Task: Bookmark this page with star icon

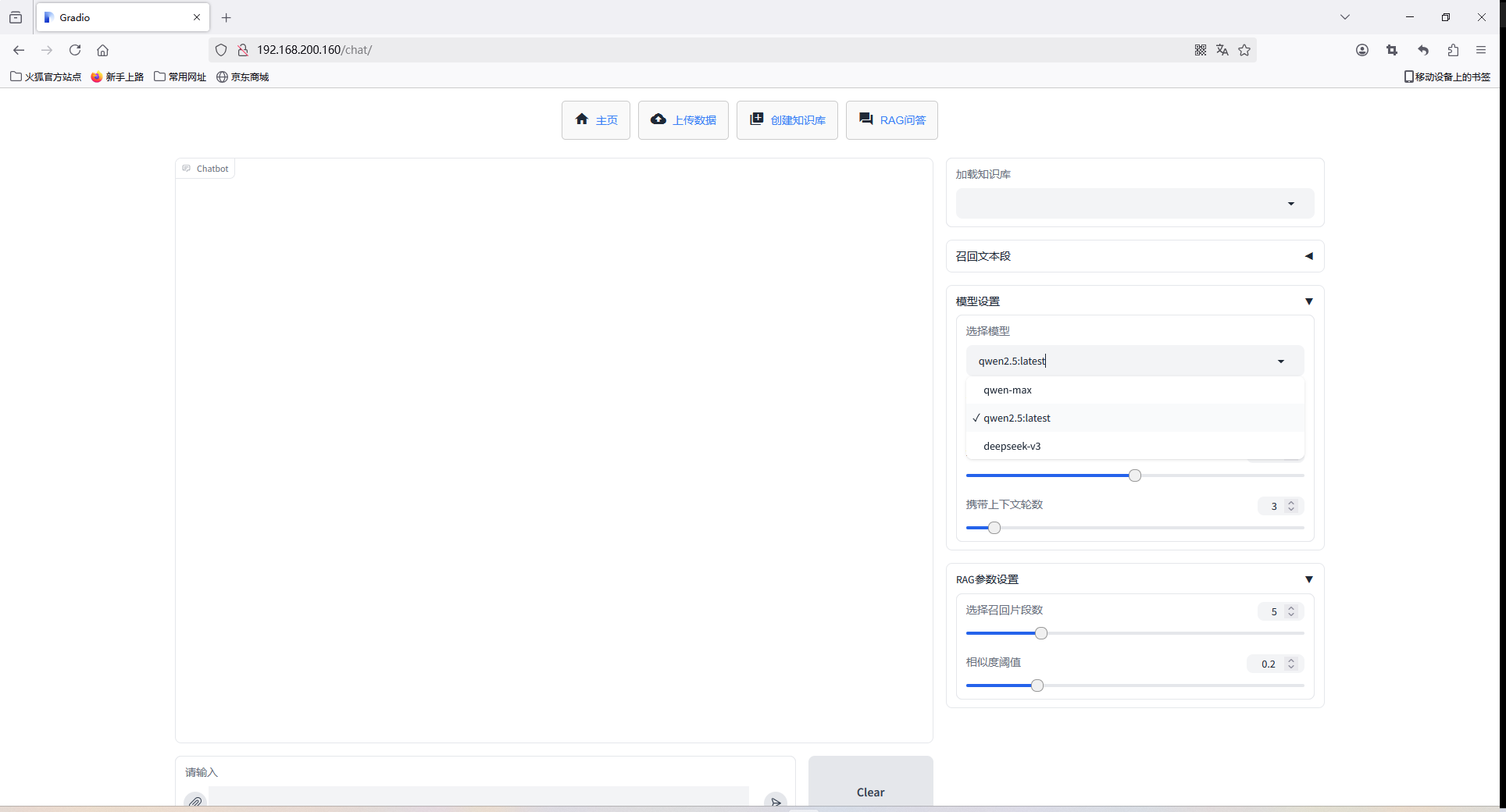Action: (1244, 50)
